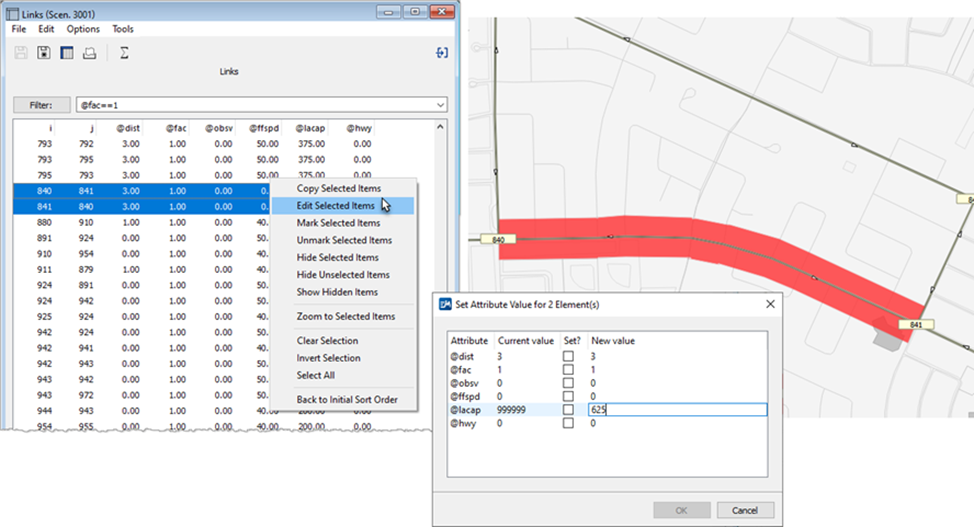Click the Attribute column header in dialog

pos(469,341)
